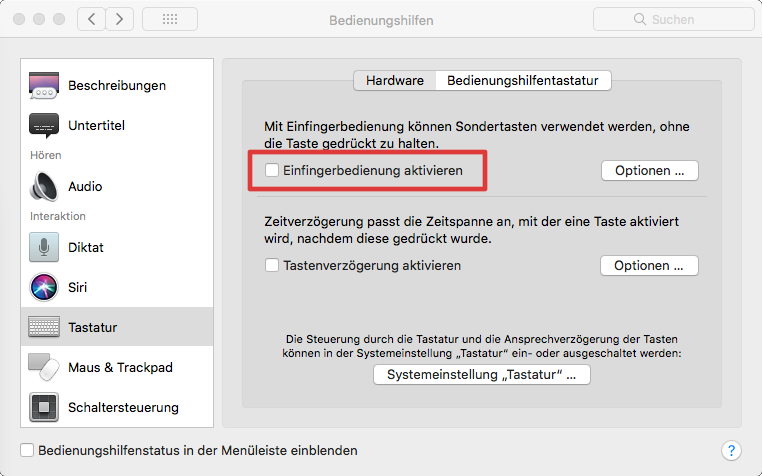The width and height of the screenshot is (763, 476).
Task: Click the Interaktion section header
Action: click(58, 216)
